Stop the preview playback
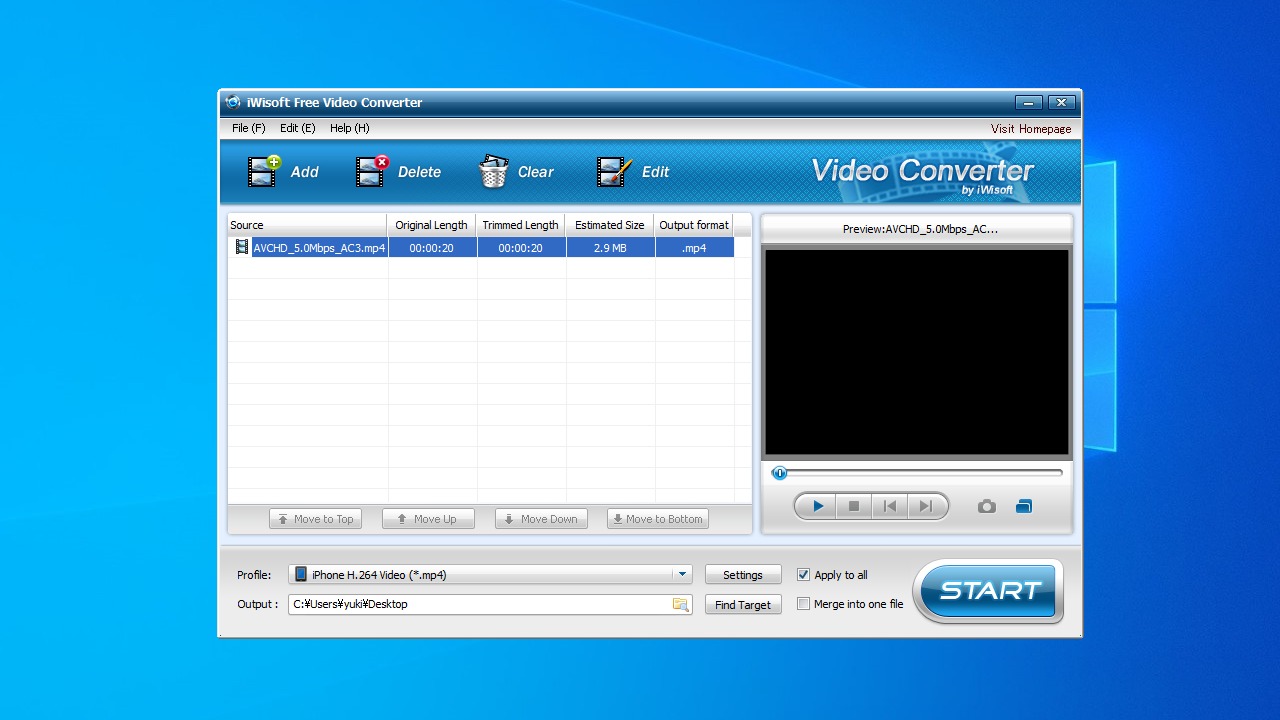 click(854, 506)
